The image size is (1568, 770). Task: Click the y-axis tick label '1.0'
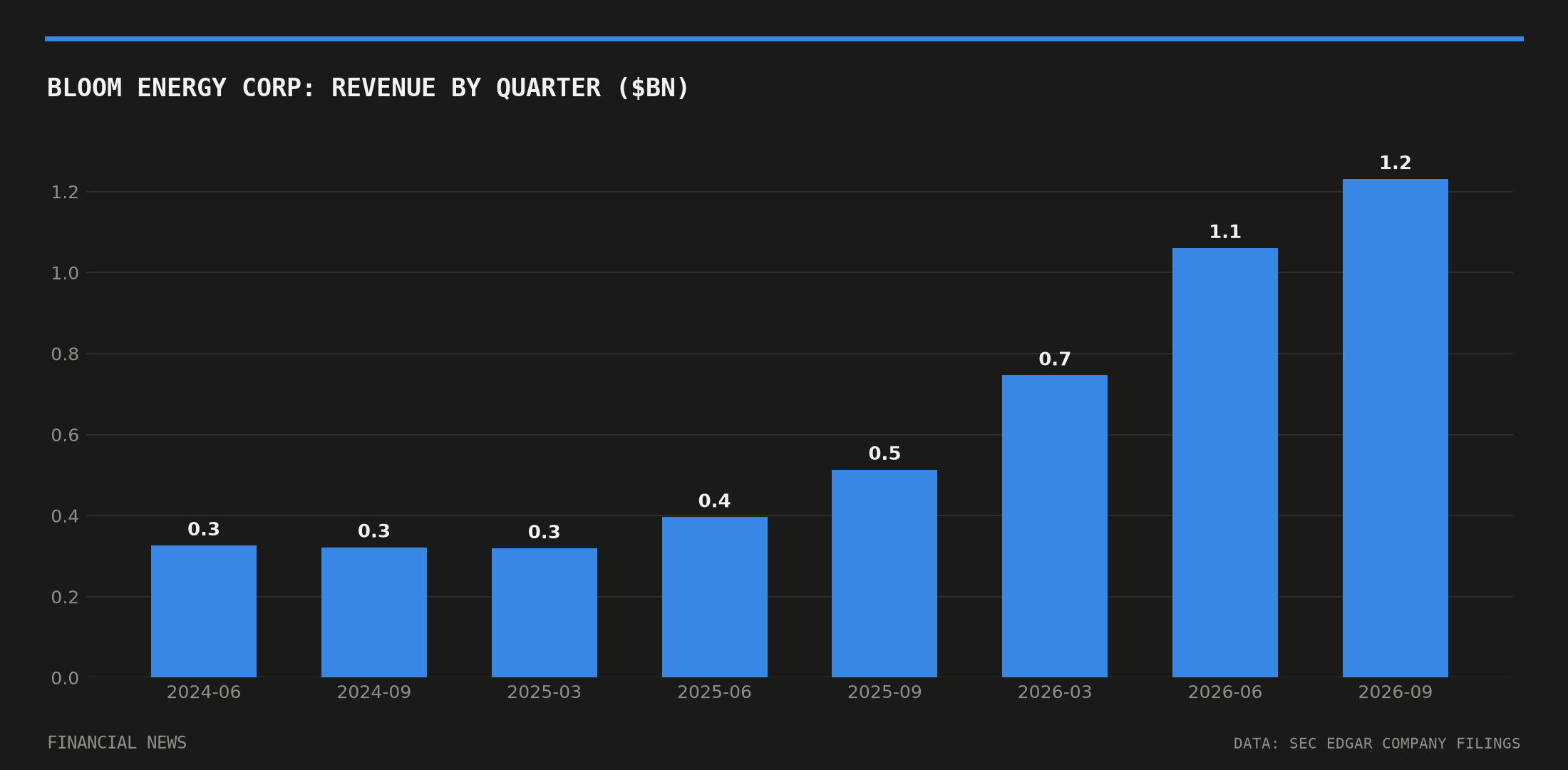tap(65, 273)
